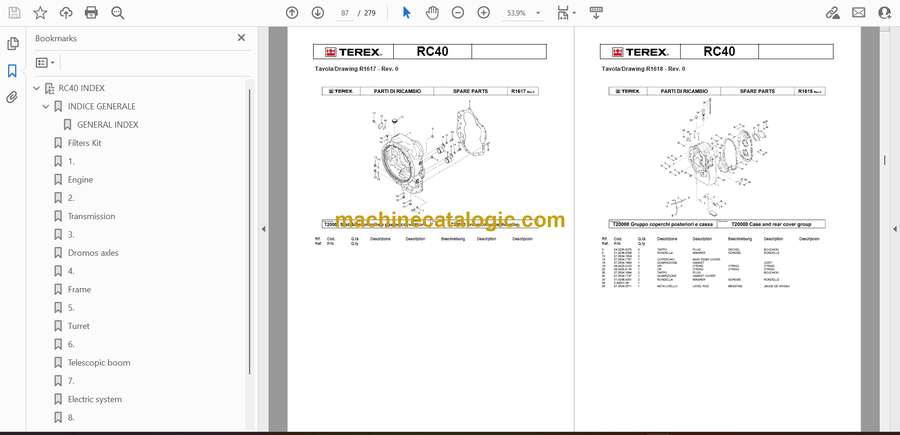Open the bookmark labeled 5.
Image resolution: width=900 pixels, height=435 pixels.
pyautogui.click(x=71, y=308)
